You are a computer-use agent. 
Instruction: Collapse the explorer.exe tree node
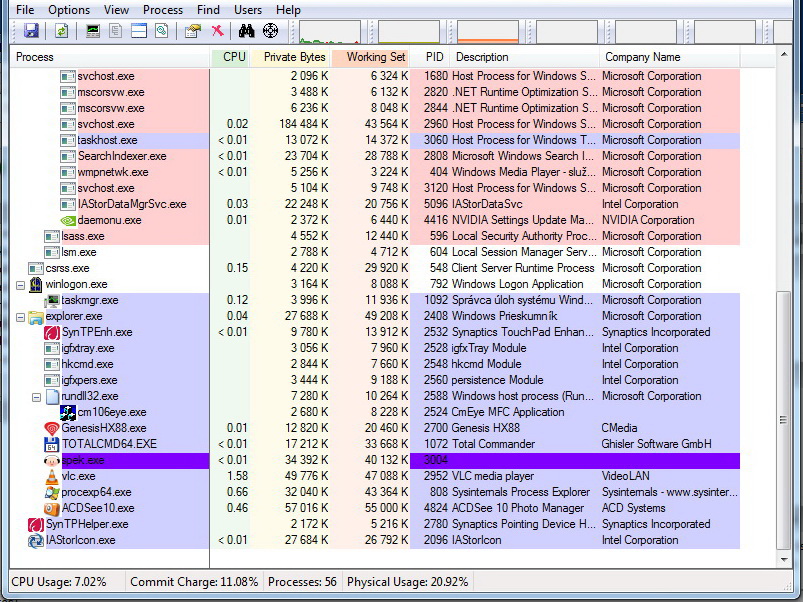(x=20, y=317)
